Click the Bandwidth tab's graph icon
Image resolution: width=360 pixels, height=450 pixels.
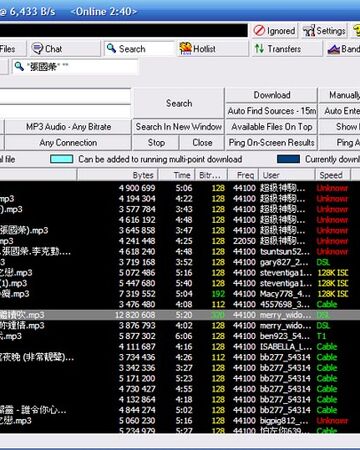[x=334, y=49]
